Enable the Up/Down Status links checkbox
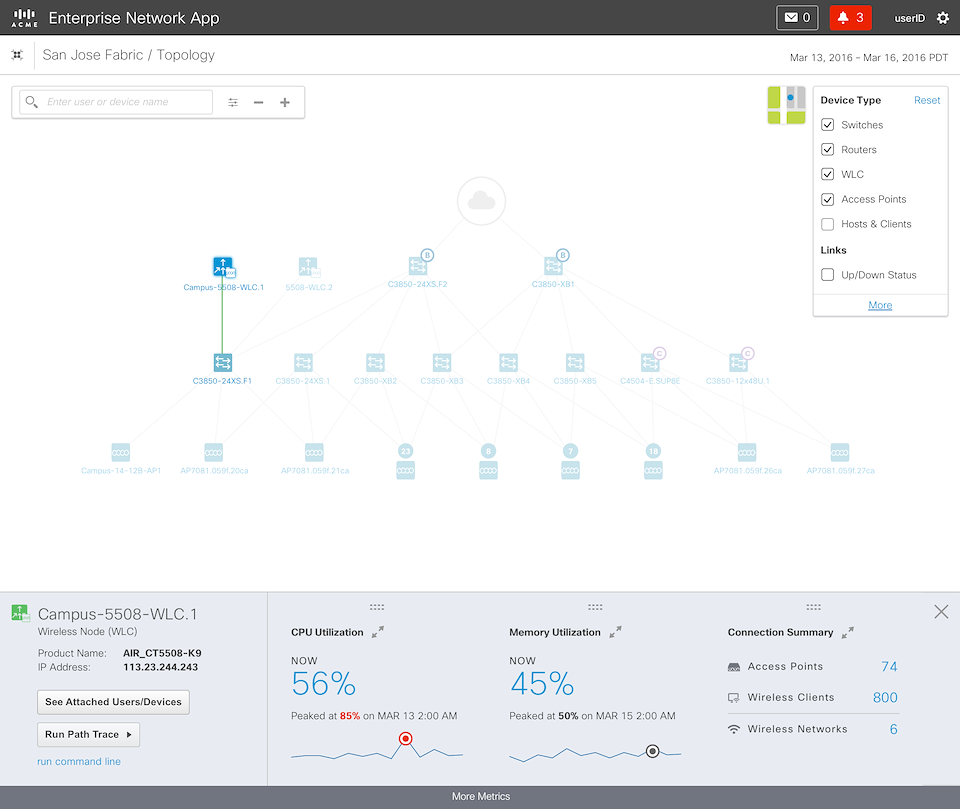This screenshot has height=809, width=960. 827,275
